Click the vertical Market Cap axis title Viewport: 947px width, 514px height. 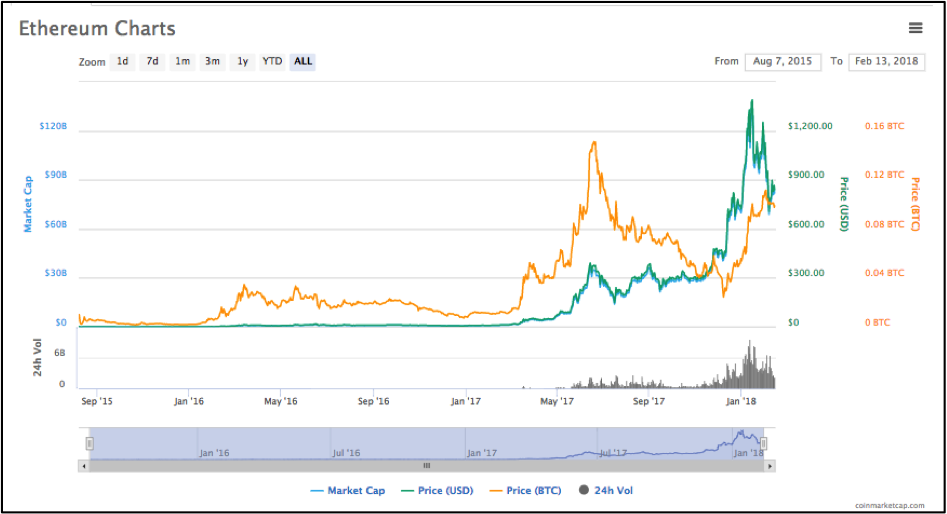click(x=27, y=204)
